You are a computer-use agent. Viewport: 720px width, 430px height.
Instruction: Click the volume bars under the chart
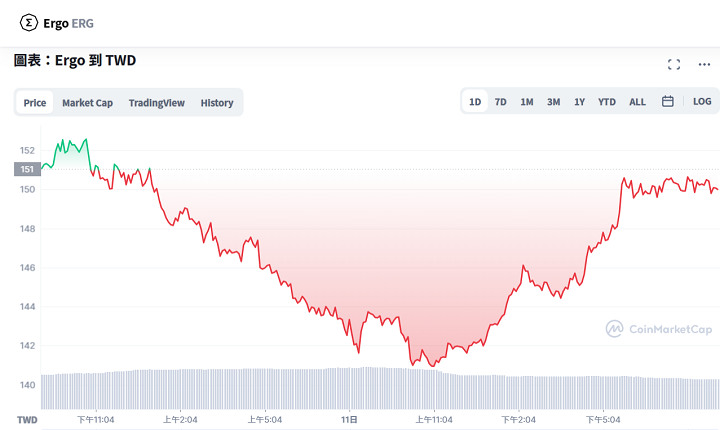[x=380, y=388]
